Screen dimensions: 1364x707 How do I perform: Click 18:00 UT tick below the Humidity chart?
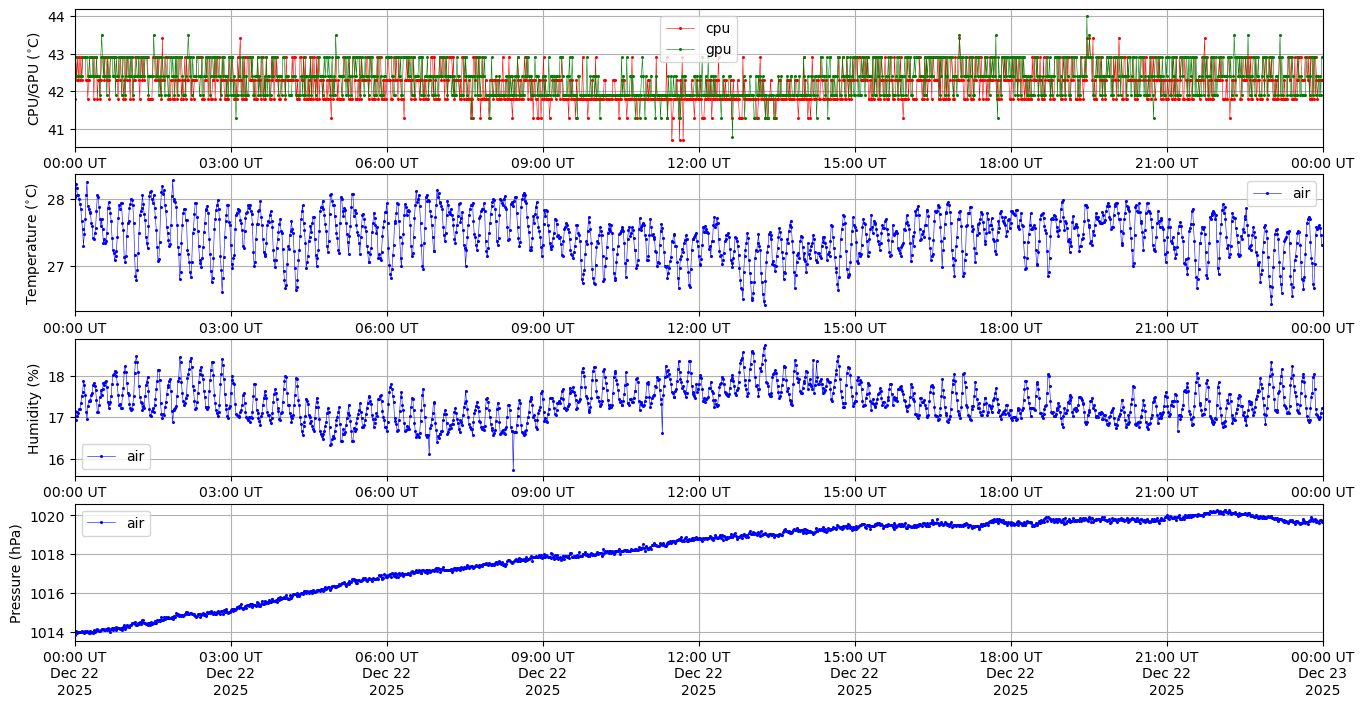click(x=1010, y=492)
